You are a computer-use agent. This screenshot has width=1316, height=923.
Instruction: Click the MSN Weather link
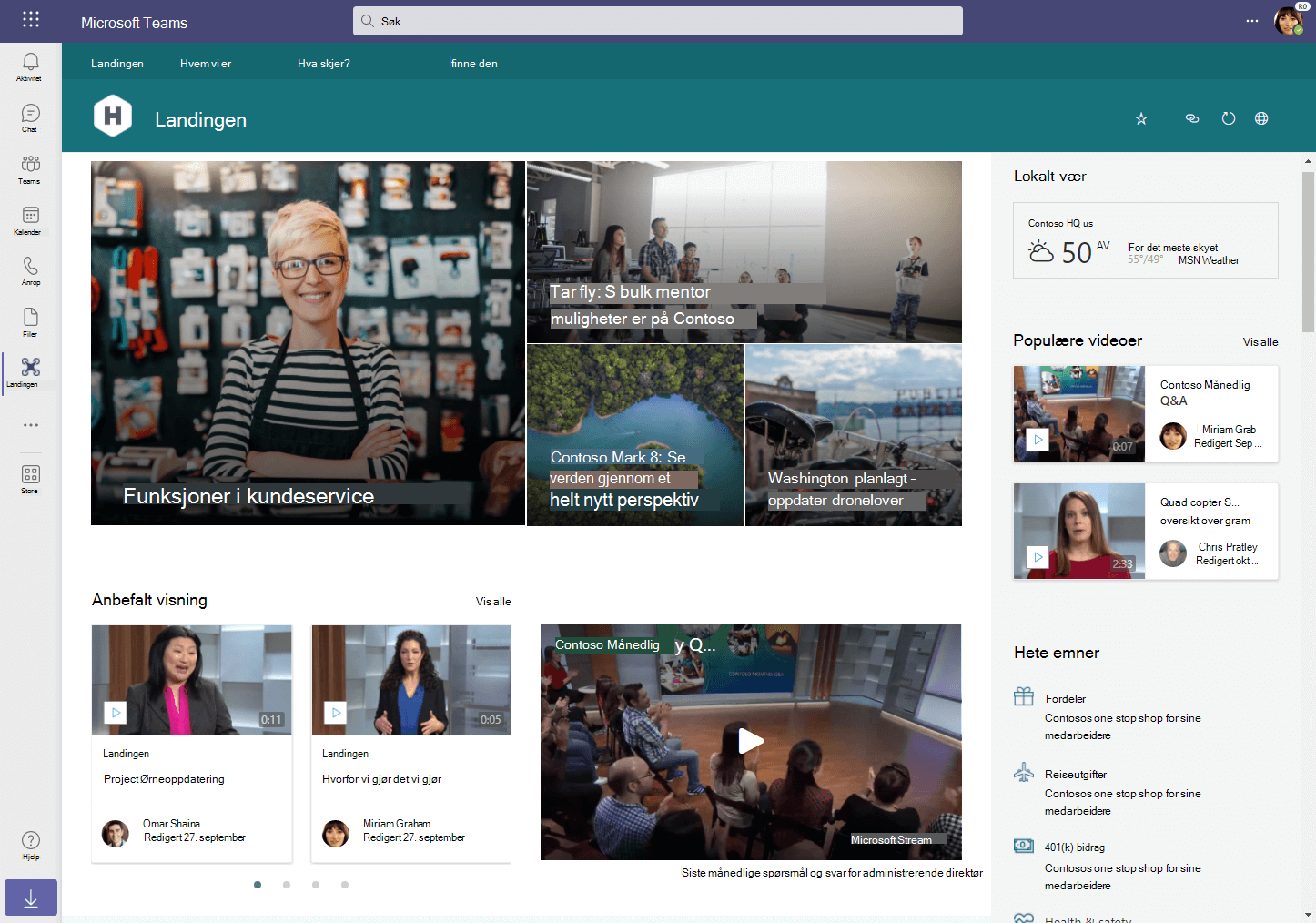click(1209, 260)
